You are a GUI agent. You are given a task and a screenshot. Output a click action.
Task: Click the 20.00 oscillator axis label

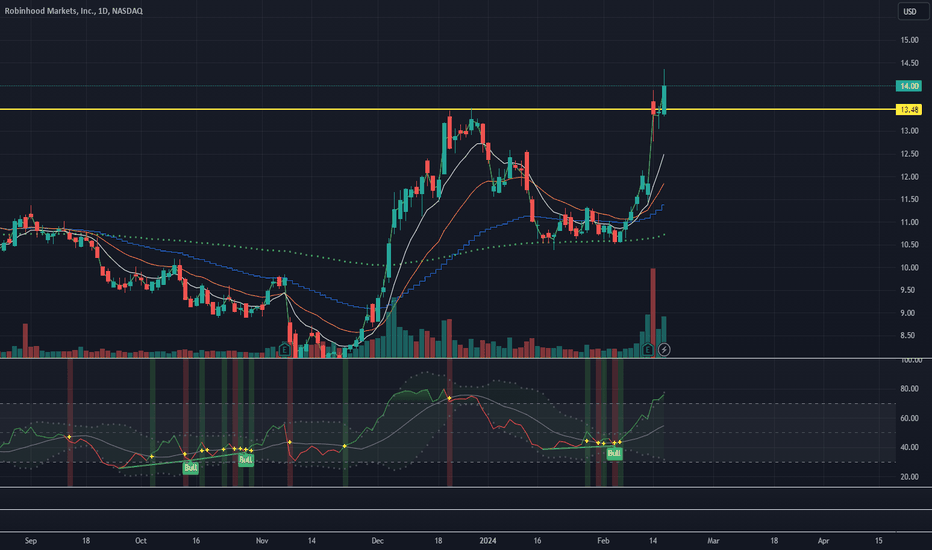pos(909,476)
